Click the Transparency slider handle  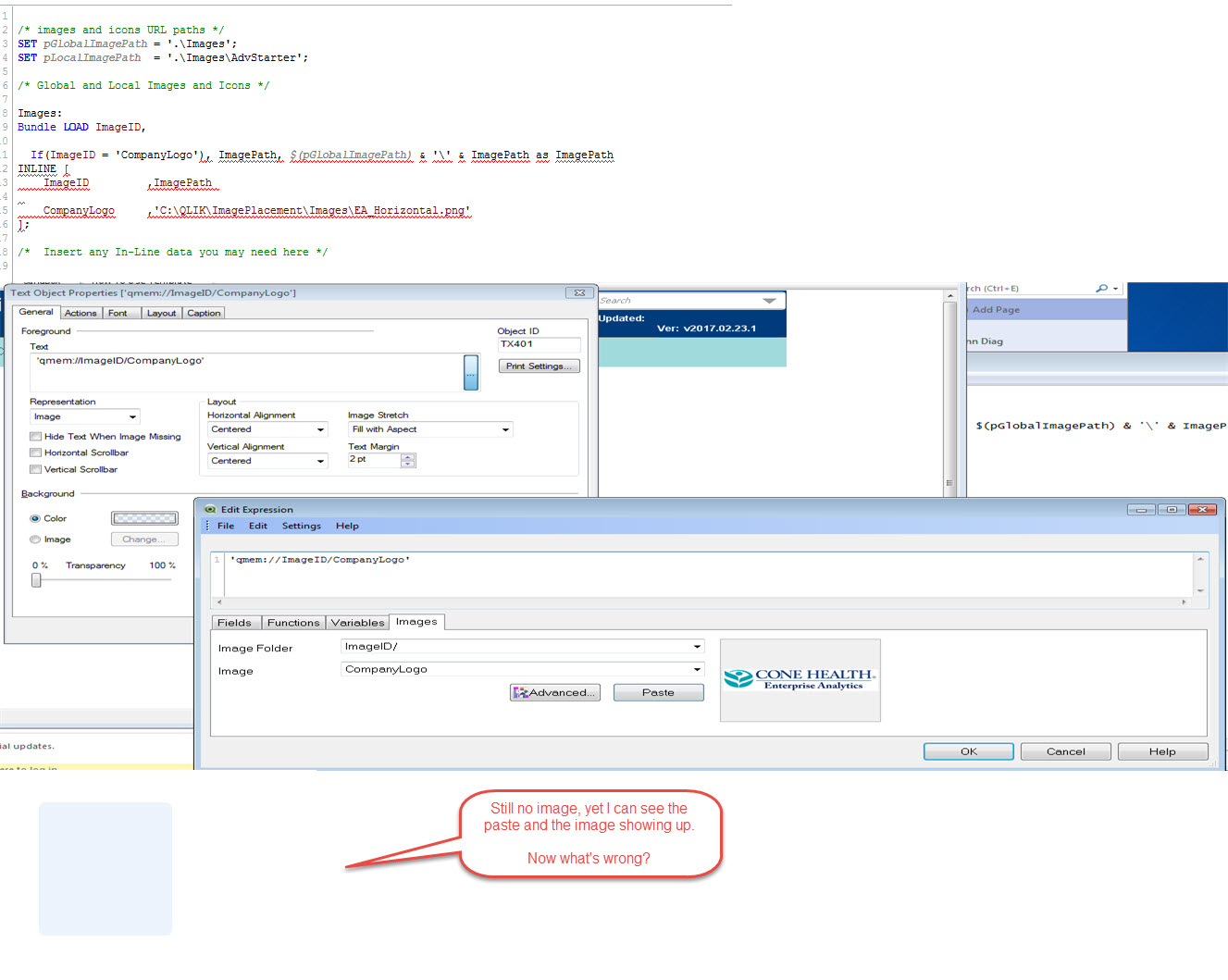point(36,580)
